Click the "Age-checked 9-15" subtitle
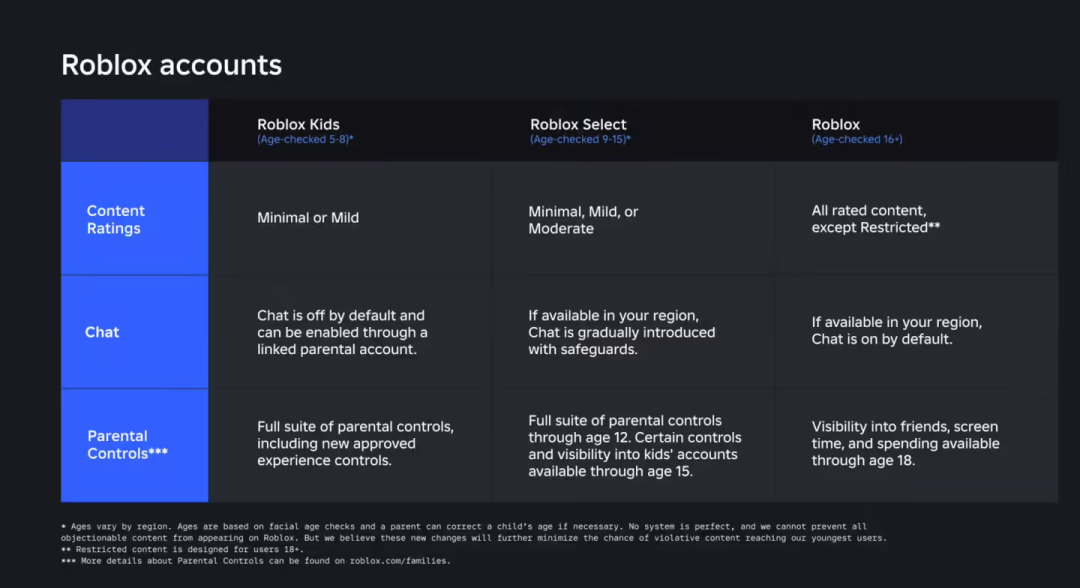The width and height of the screenshot is (1080, 588). (x=580, y=140)
